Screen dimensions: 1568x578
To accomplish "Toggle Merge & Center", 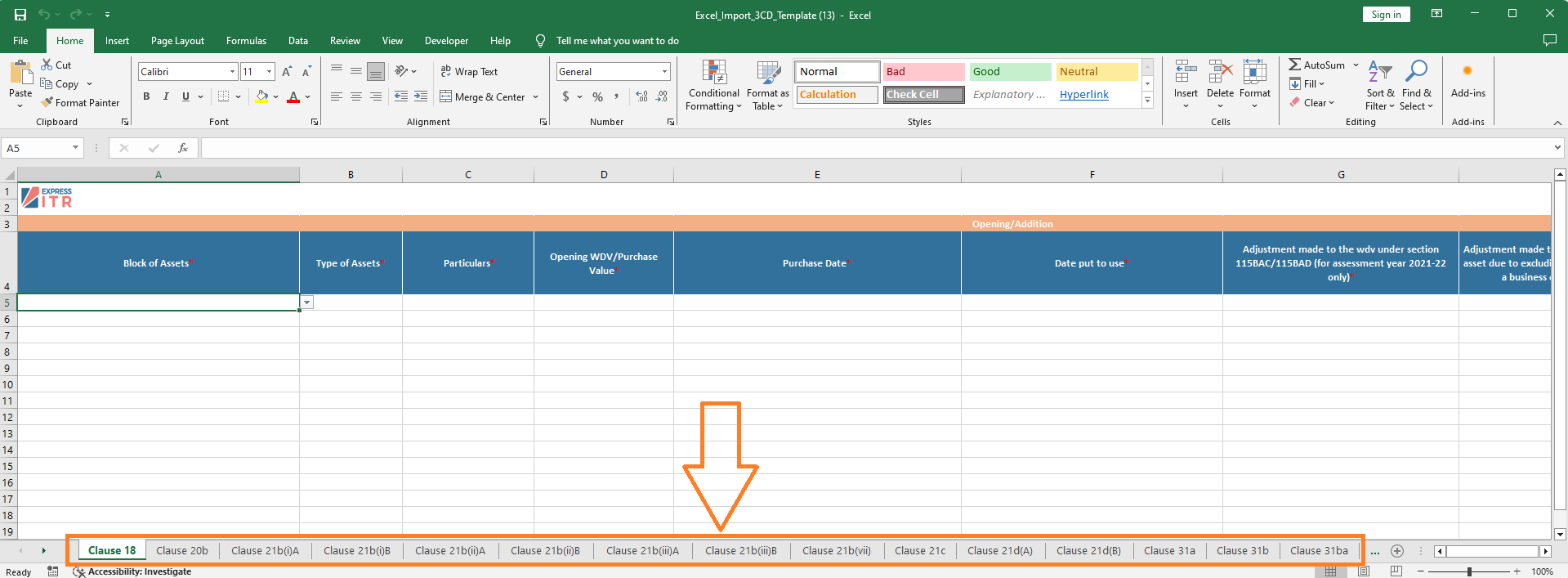I will pyautogui.click(x=482, y=96).
